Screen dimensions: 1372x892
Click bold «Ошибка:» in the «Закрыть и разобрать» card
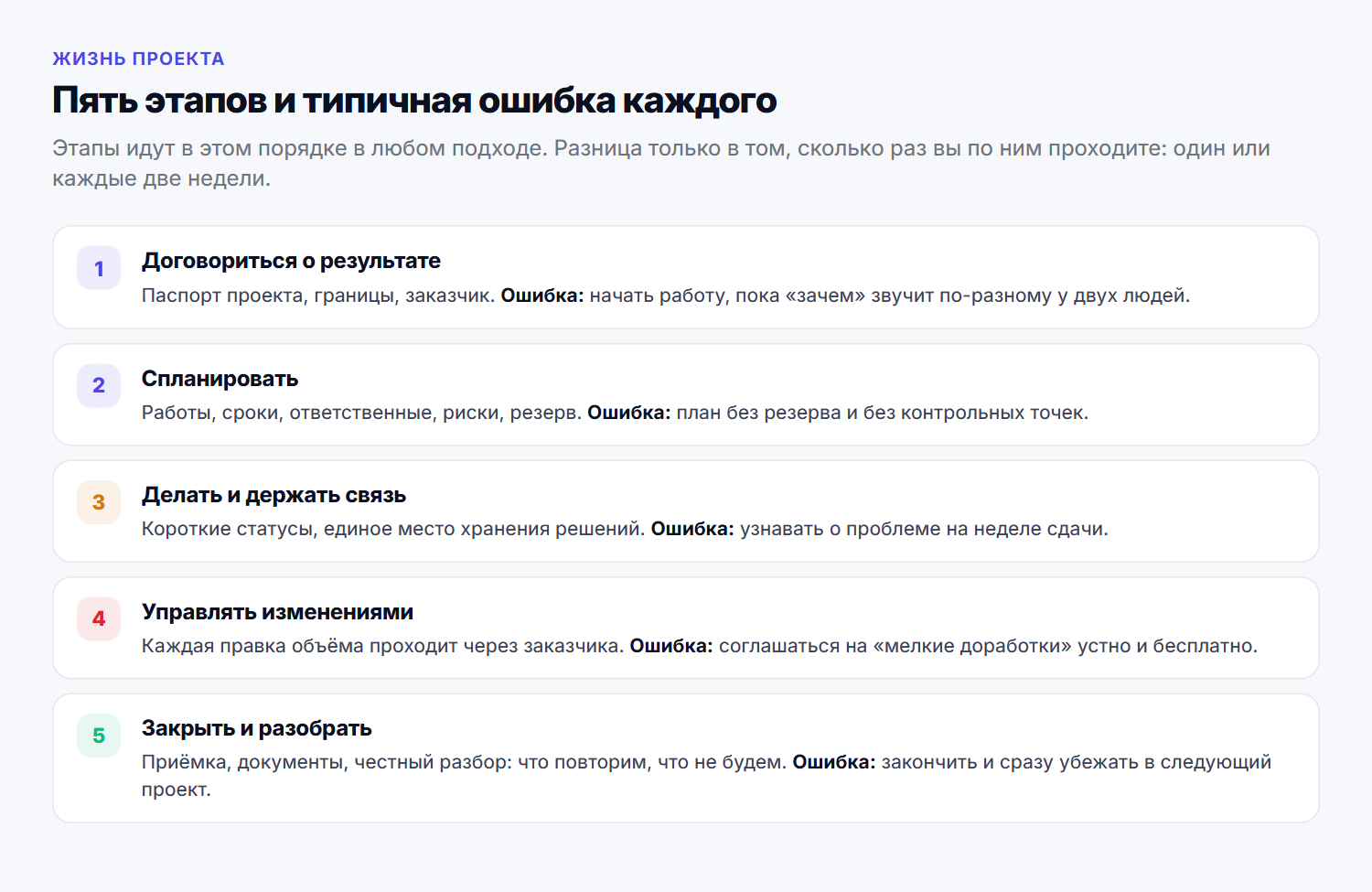[833, 762]
